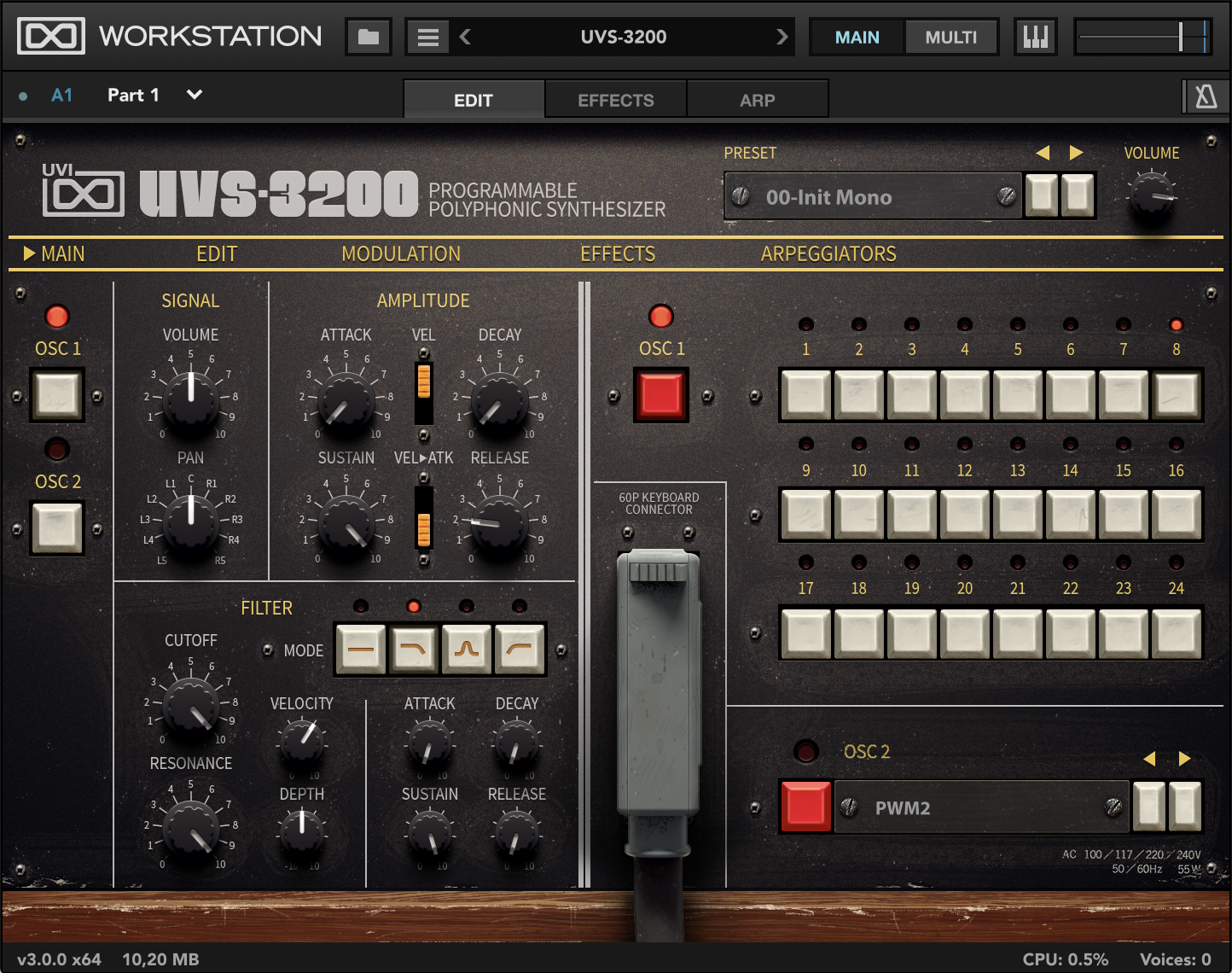
Task: Select the MAIN view button
Action: point(857,37)
